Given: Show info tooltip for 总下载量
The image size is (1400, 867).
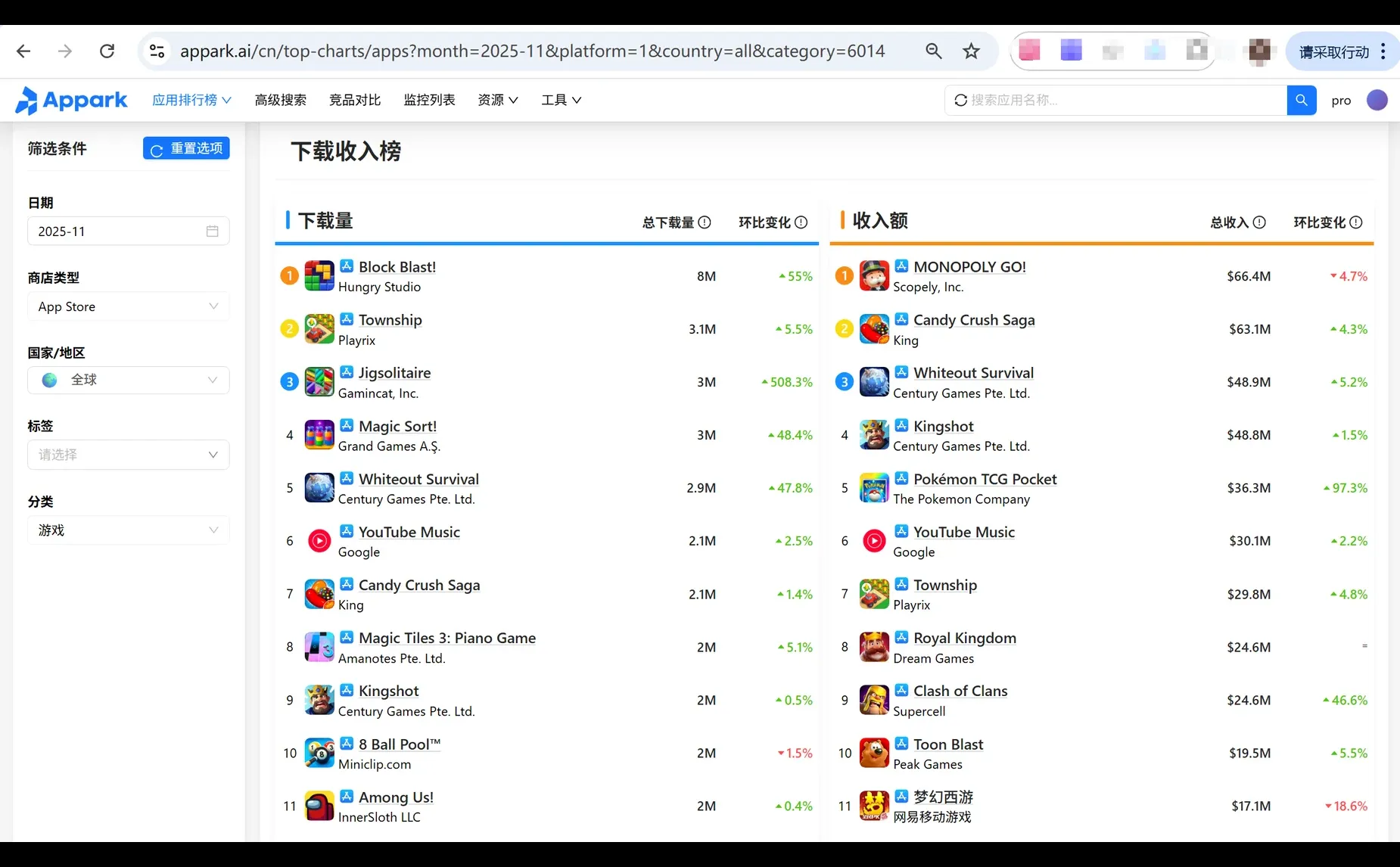Looking at the screenshot, I should (705, 222).
